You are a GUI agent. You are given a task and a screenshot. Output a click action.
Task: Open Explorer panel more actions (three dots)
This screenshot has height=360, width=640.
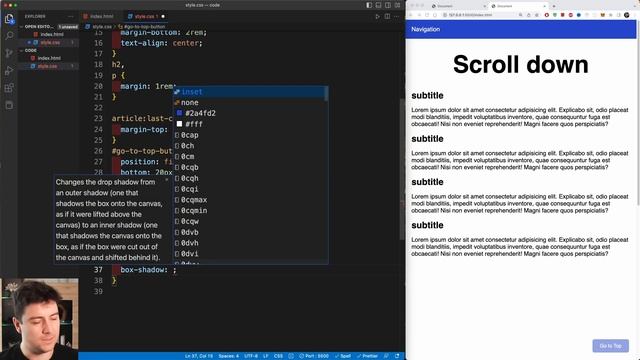point(71,16)
